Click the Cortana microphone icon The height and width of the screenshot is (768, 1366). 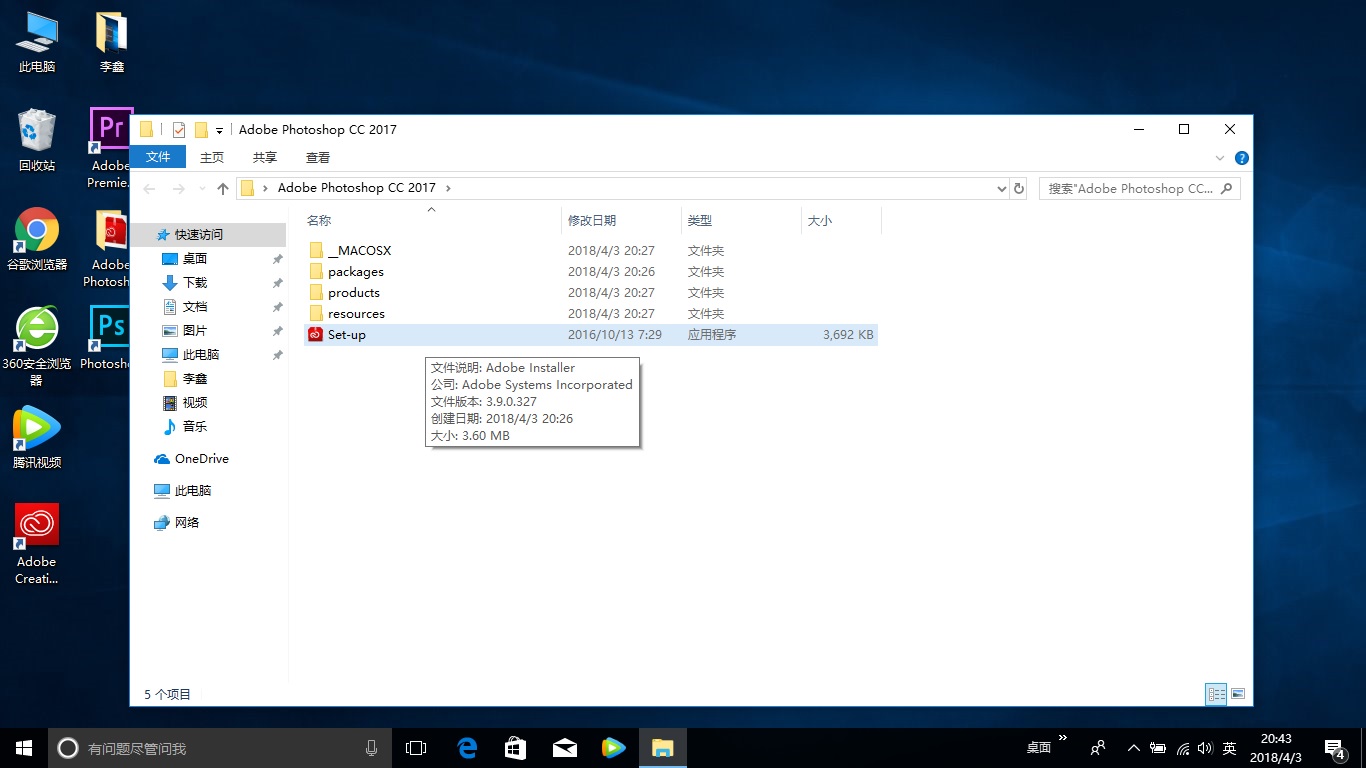(372, 747)
